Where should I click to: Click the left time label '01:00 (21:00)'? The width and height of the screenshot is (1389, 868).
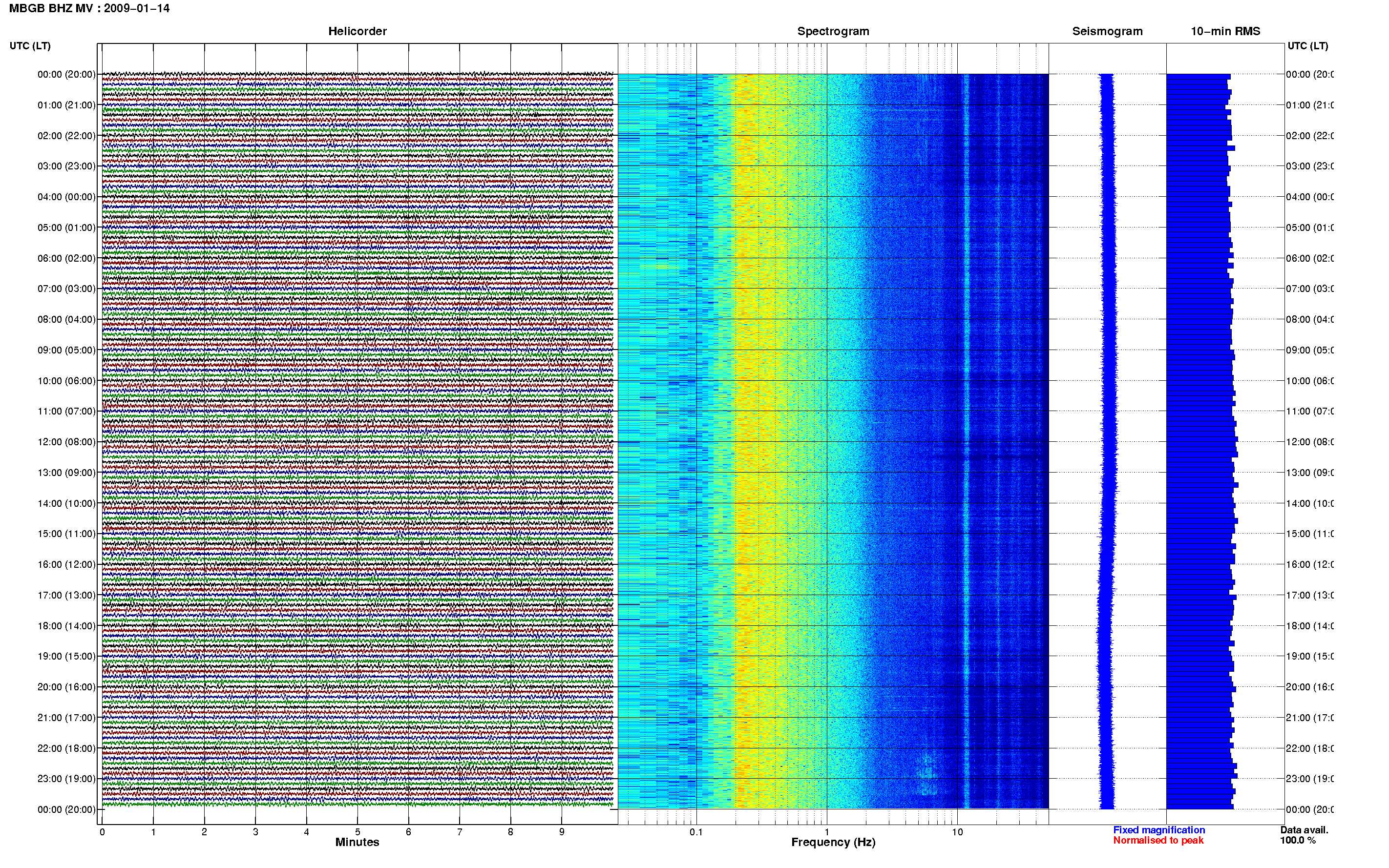point(66,105)
